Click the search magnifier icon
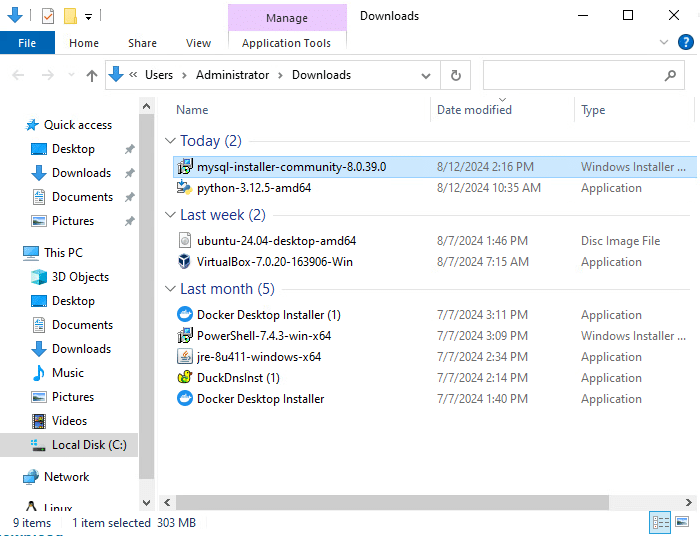 pos(670,75)
